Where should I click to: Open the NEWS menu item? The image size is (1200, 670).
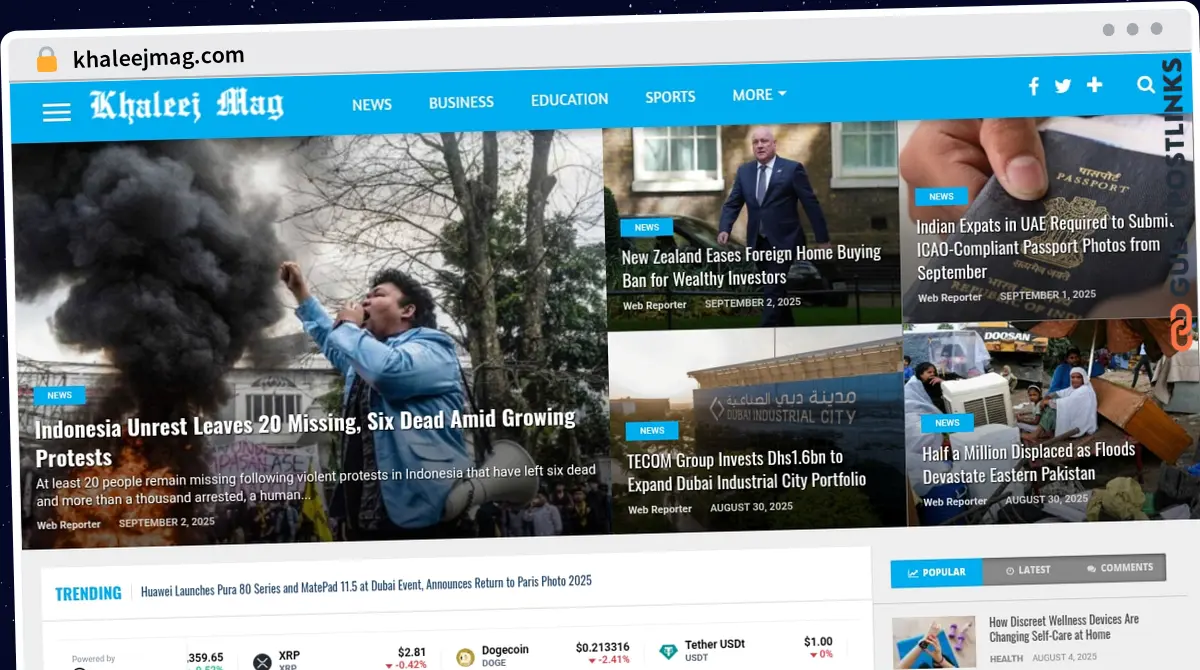[372, 104]
